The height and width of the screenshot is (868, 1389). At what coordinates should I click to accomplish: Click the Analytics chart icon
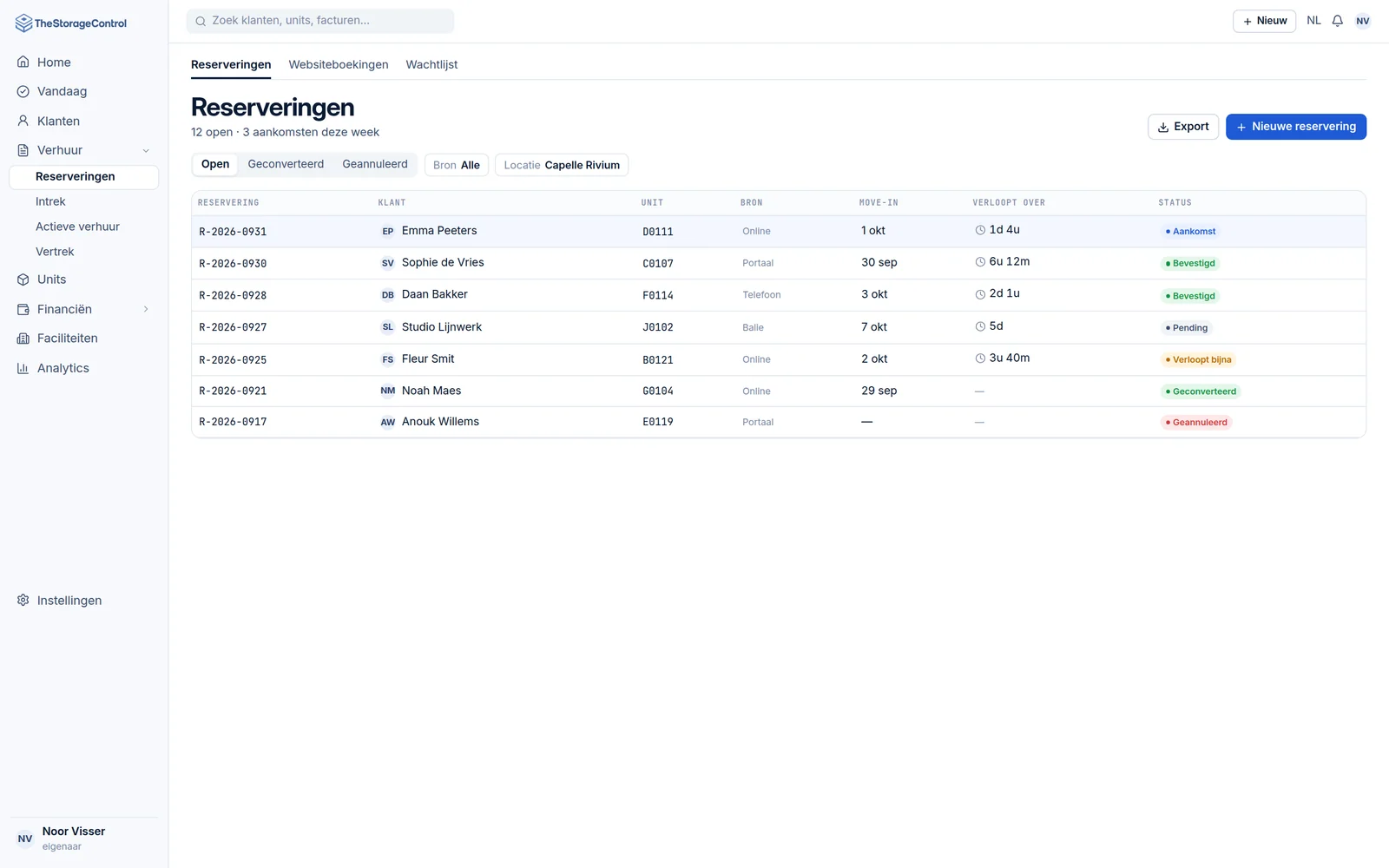click(23, 368)
